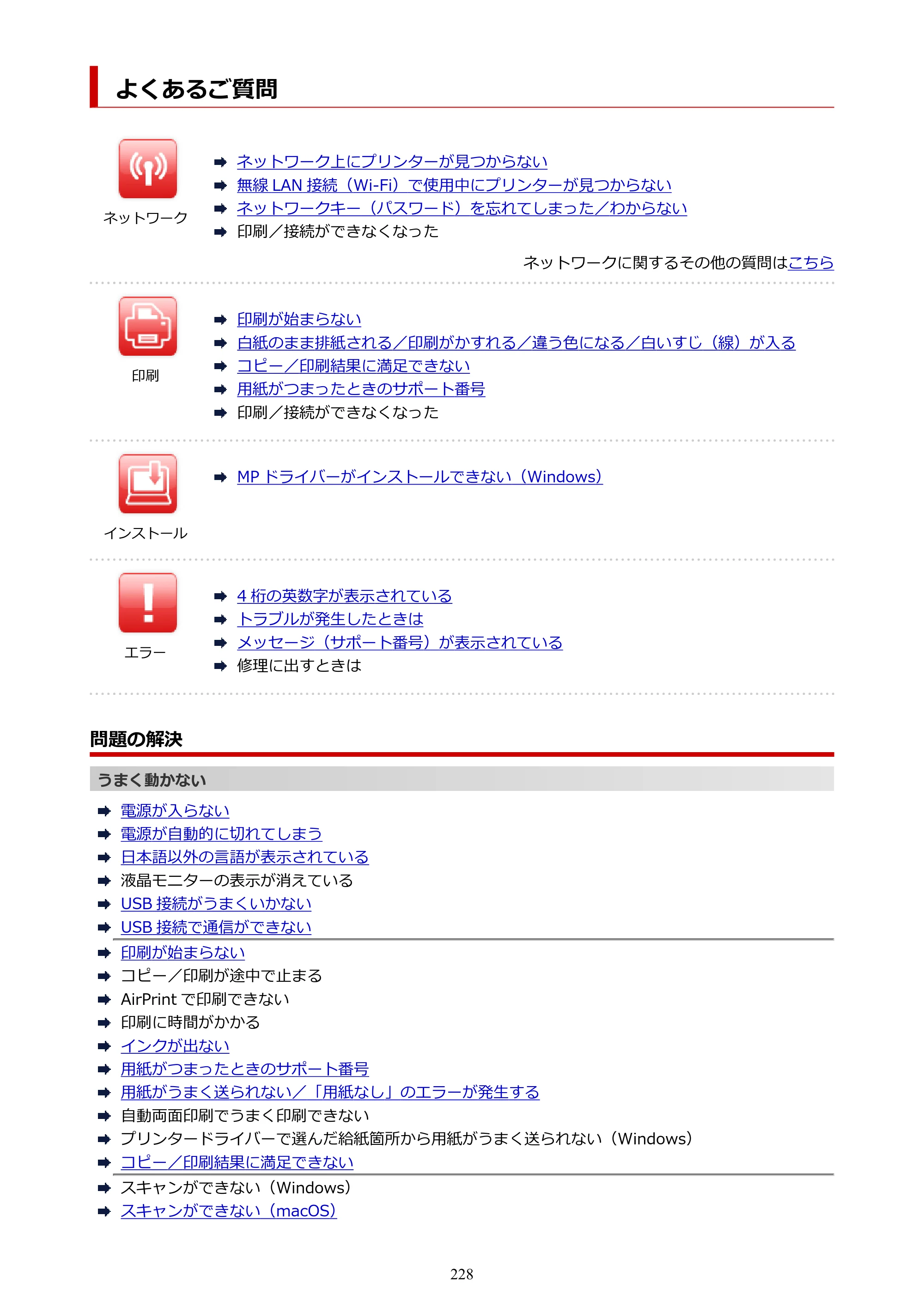Select text 液晶モニターの表示が消えている

pos(237,881)
